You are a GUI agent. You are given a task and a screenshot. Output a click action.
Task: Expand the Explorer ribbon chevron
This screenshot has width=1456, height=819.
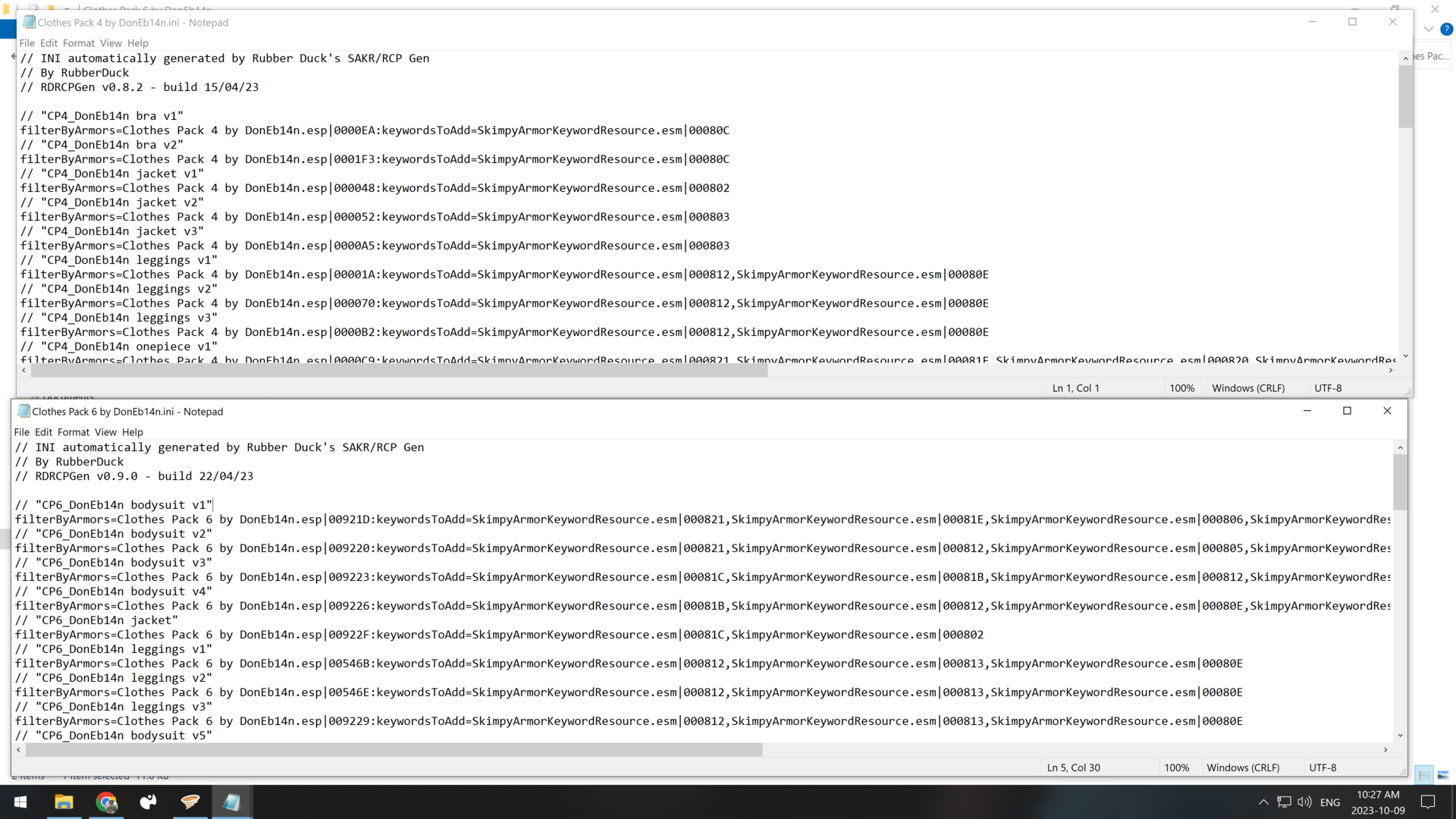[x=1429, y=30]
